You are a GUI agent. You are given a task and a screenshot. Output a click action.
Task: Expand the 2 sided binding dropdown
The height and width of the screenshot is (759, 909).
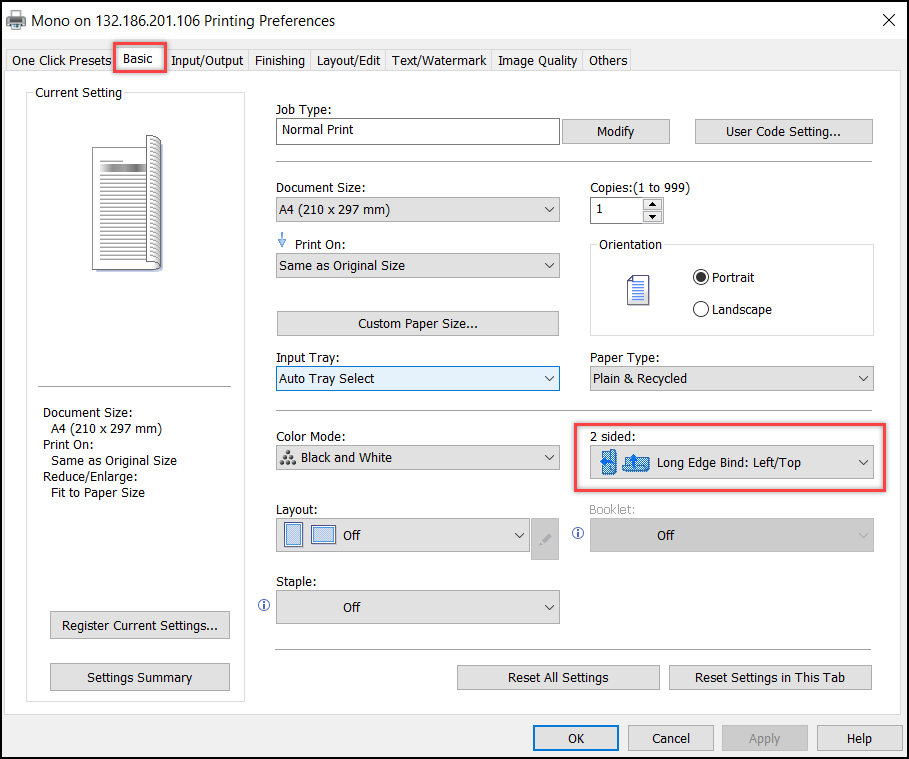click(x=731, y=463)
